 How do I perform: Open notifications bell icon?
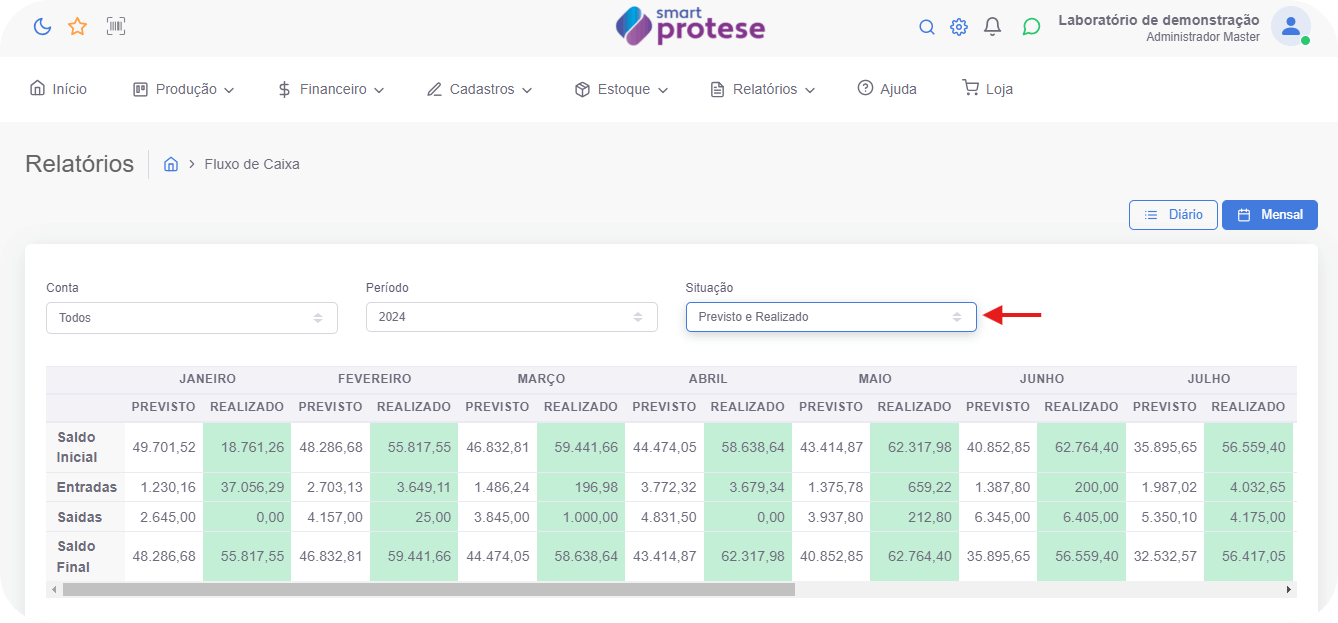click(992, 27)
